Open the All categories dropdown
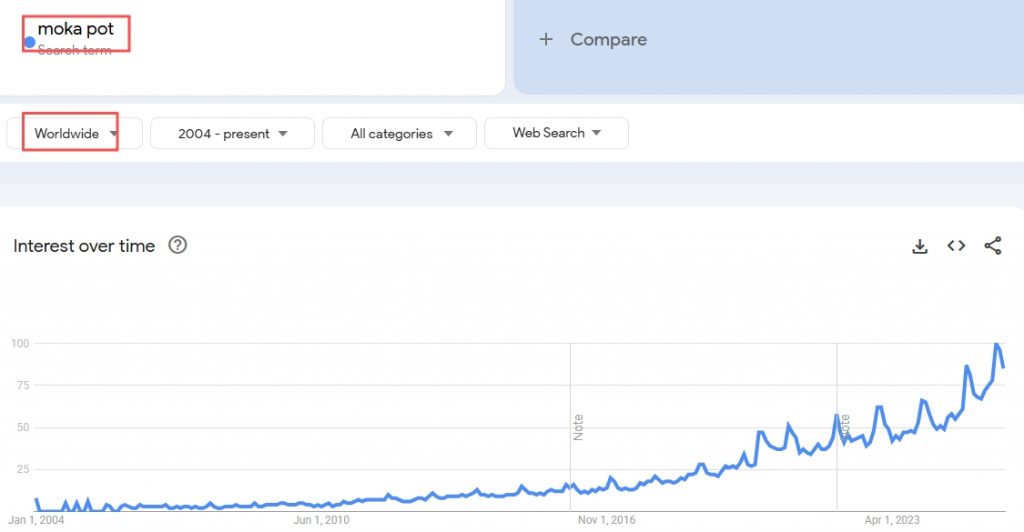Viewport: 1024px width, 532px height. pos(401,133)
